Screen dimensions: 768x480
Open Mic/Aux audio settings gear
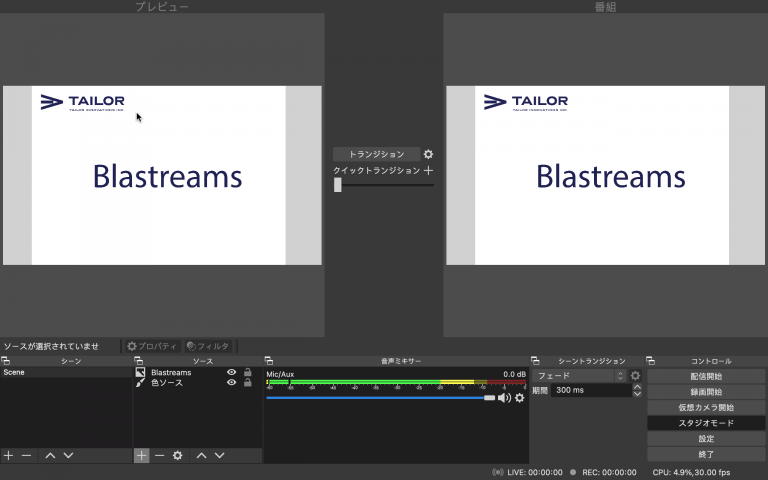pyautogui.click(x=519, y=398)
